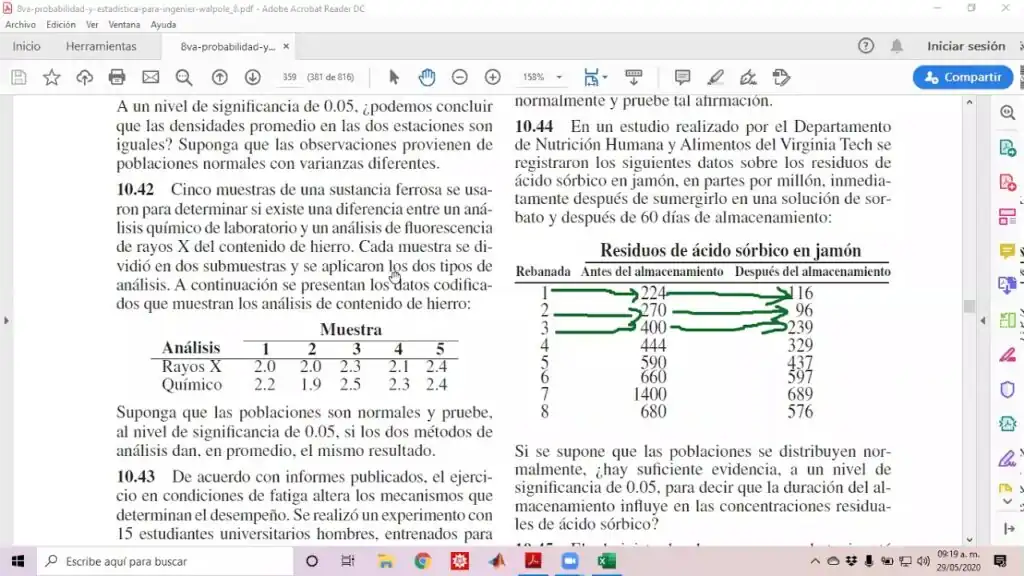Switch to the Inicio tab

point(26,46)
